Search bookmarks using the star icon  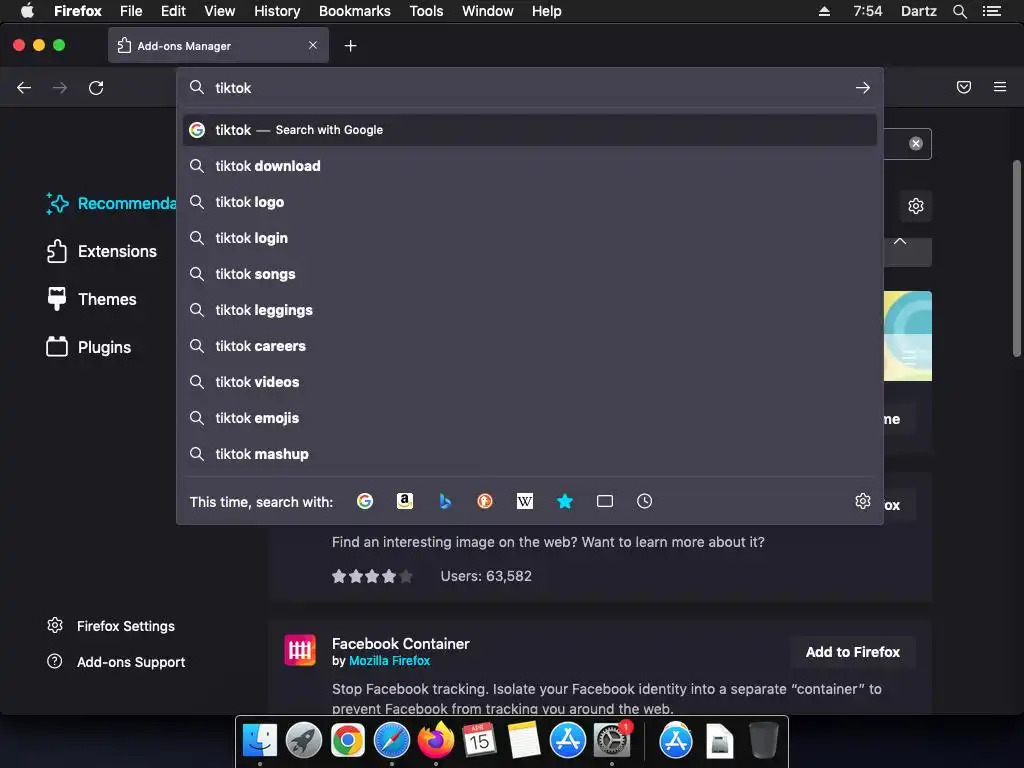(565, 501)
